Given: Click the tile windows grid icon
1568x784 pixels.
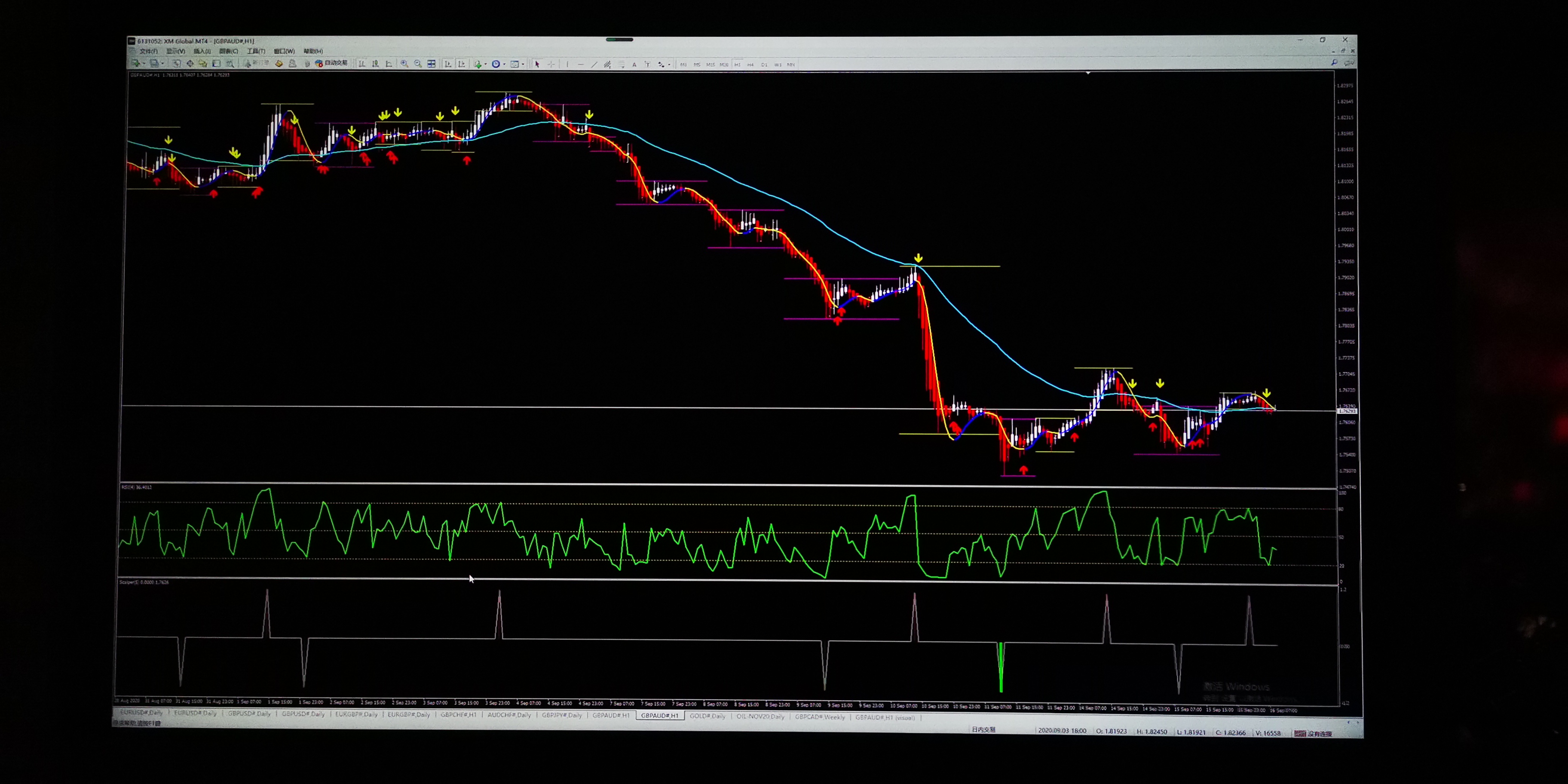Looking at the screenshot, I should 432,64.
